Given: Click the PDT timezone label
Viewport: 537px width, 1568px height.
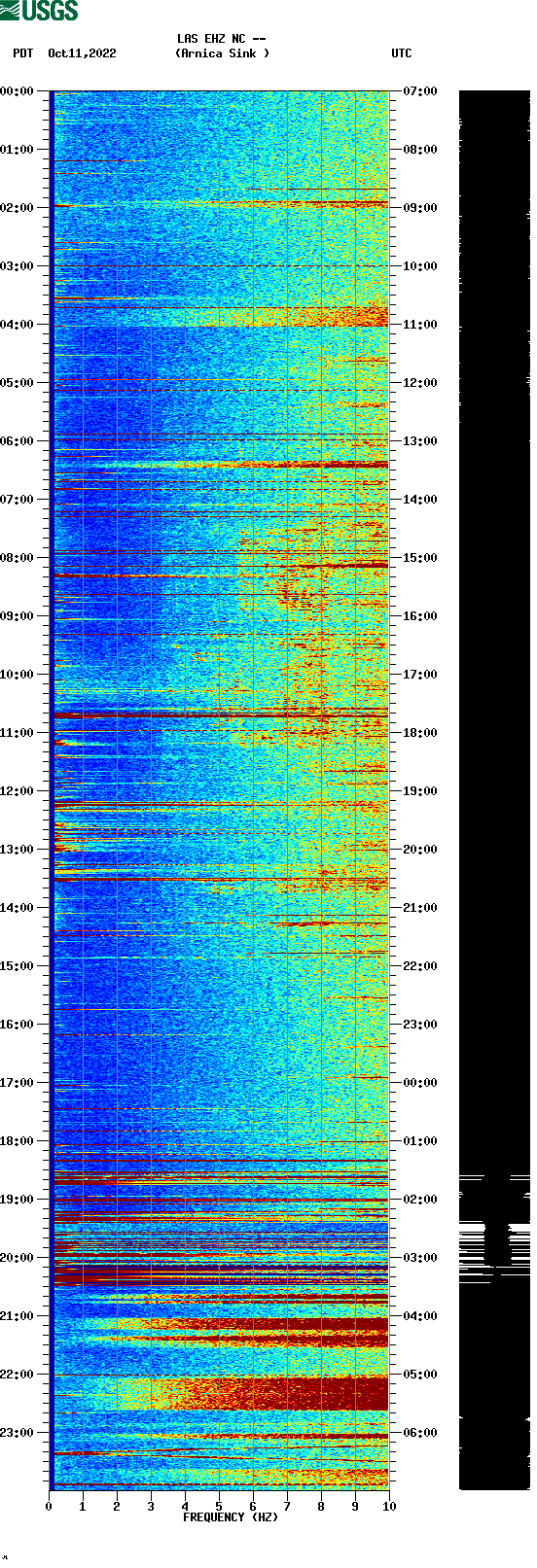Looking at the screenshot, I should (x=22, y=53).
